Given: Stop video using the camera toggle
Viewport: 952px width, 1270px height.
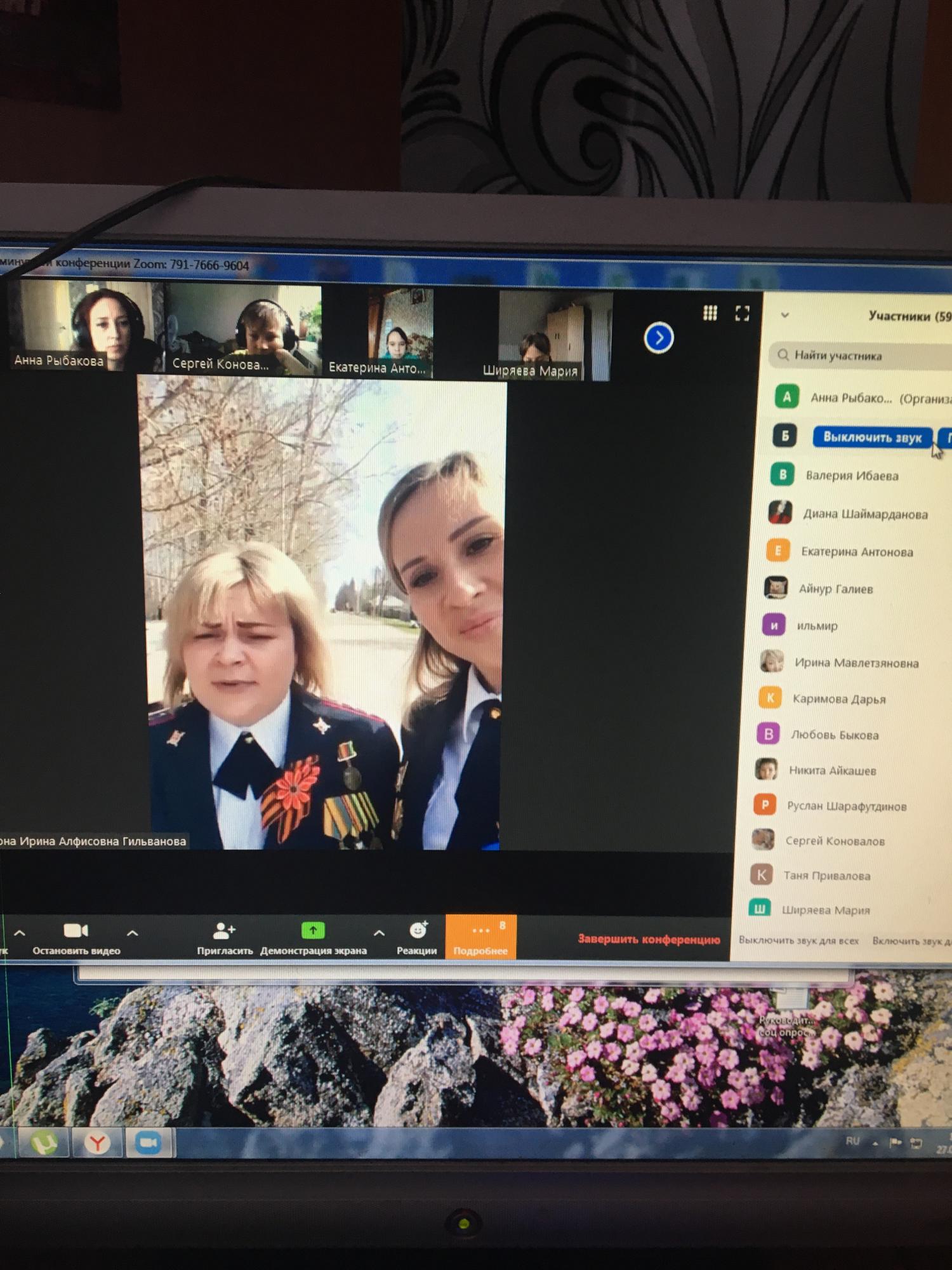Looking at the screenshot, I should 76,932.
